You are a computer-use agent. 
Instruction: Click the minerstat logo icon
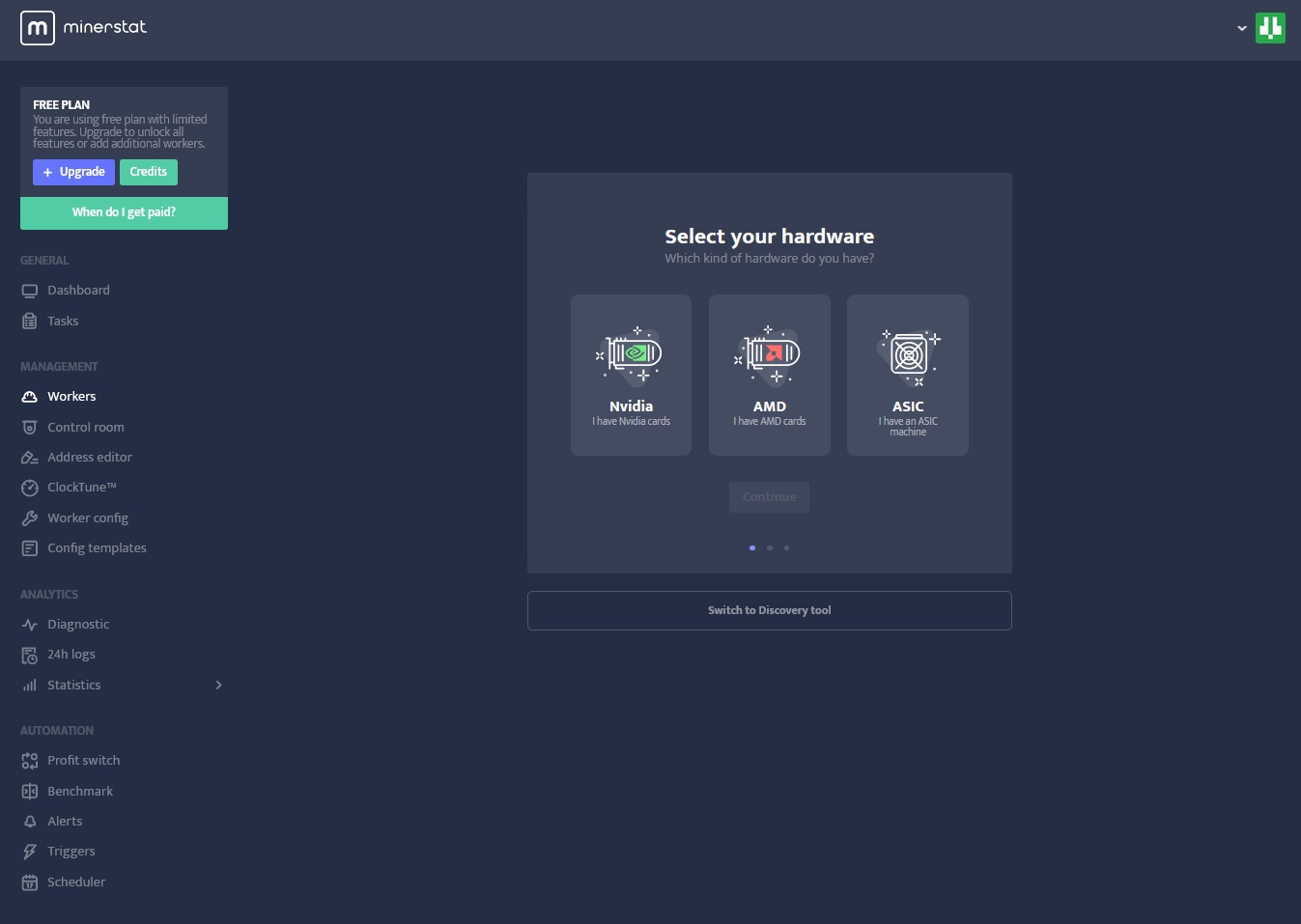[x=37, y=28]
